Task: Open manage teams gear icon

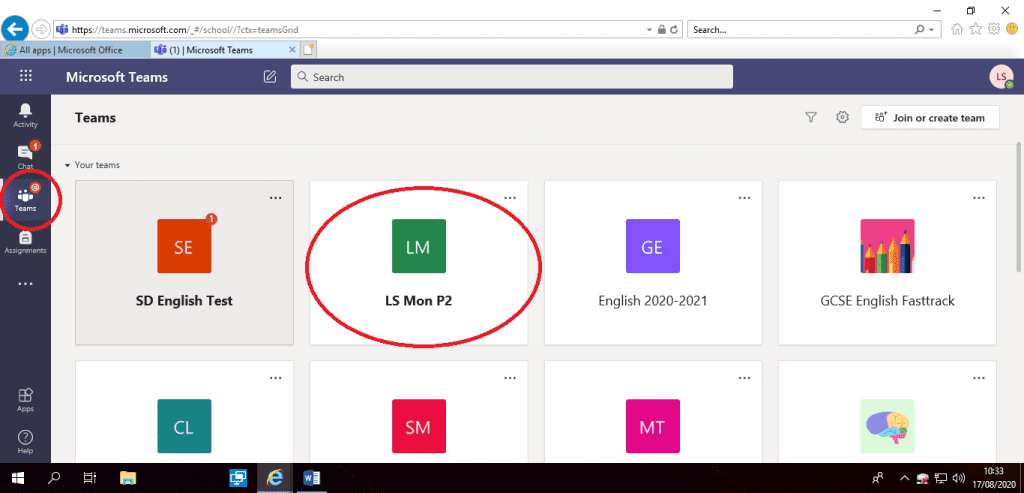Action: [x=842, y=118]
